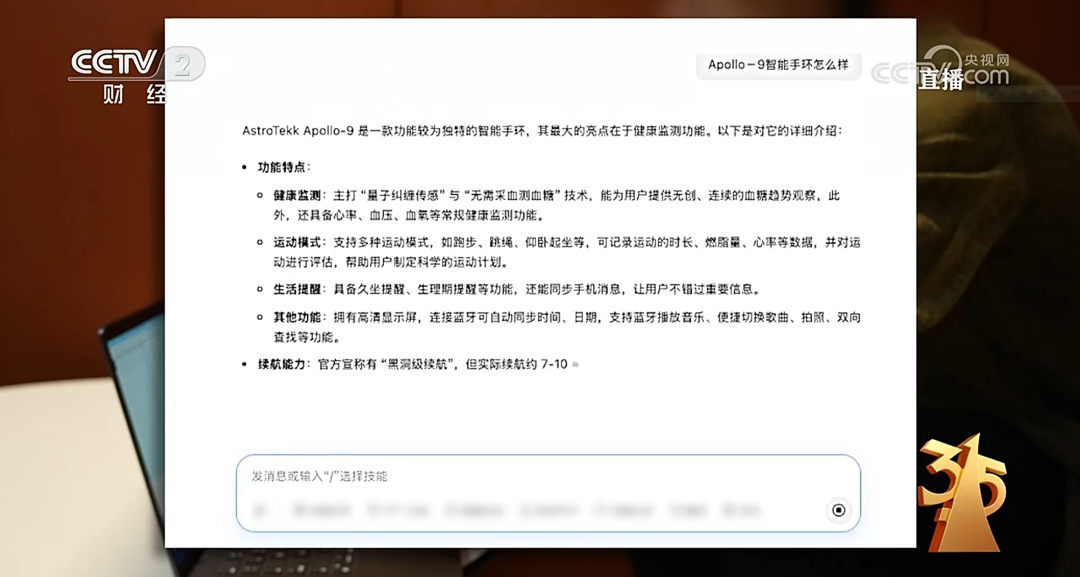Stop the response with the stop generating button
Screen dimensions: 1080x577
point(838,510)
